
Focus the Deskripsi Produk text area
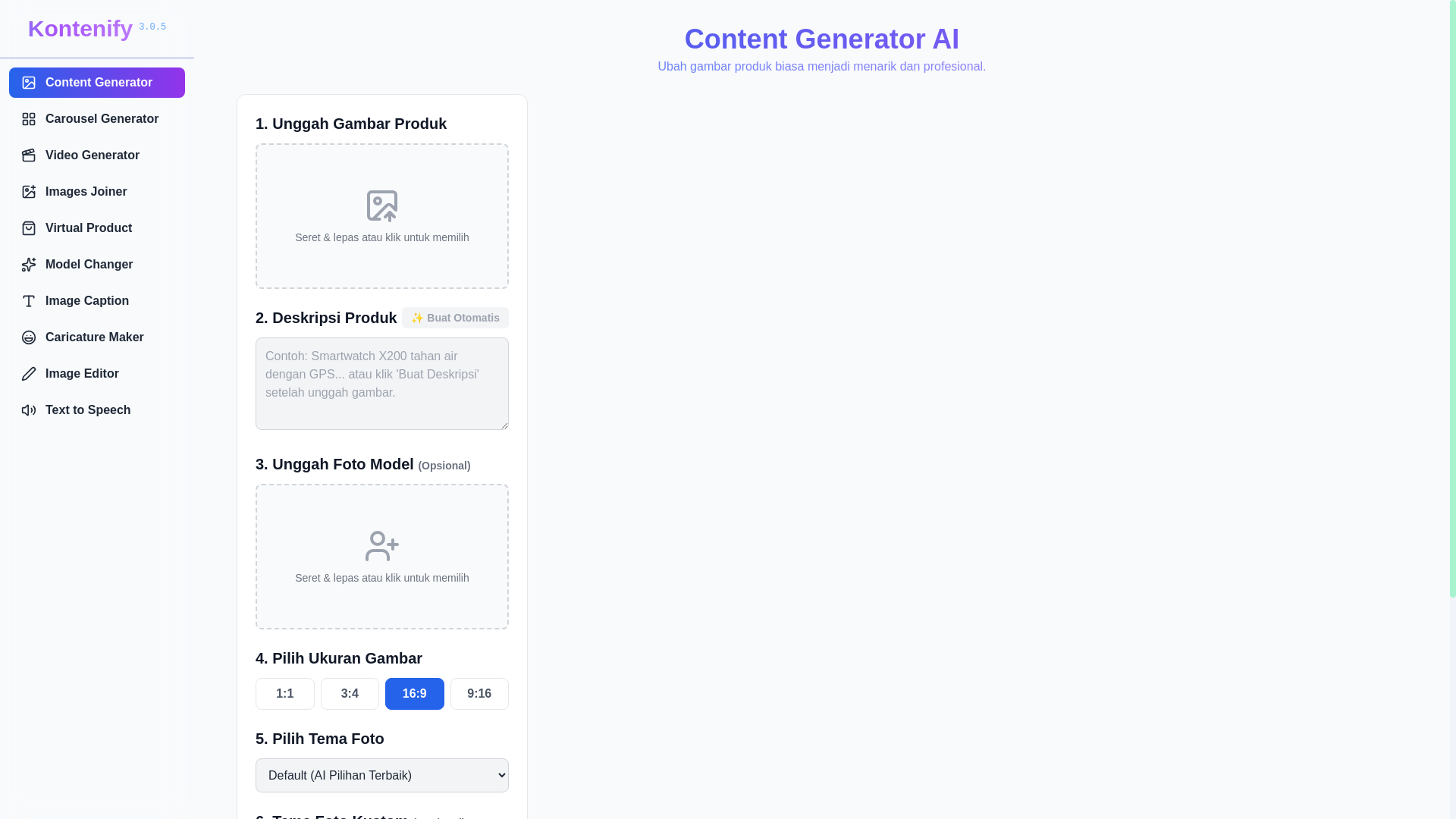point(382,384)
